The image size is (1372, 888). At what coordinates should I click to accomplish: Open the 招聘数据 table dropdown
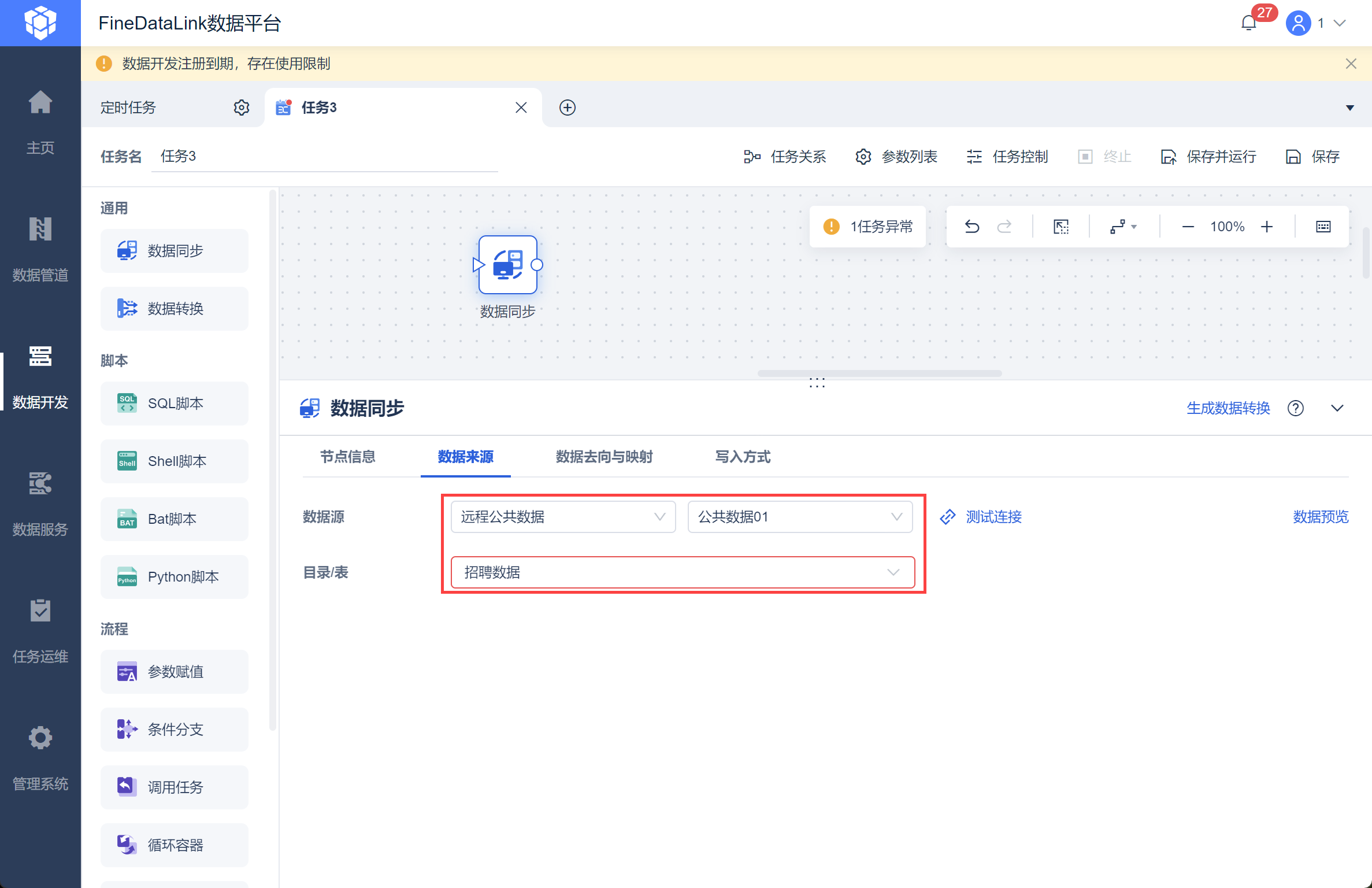(x=683, y=572)
